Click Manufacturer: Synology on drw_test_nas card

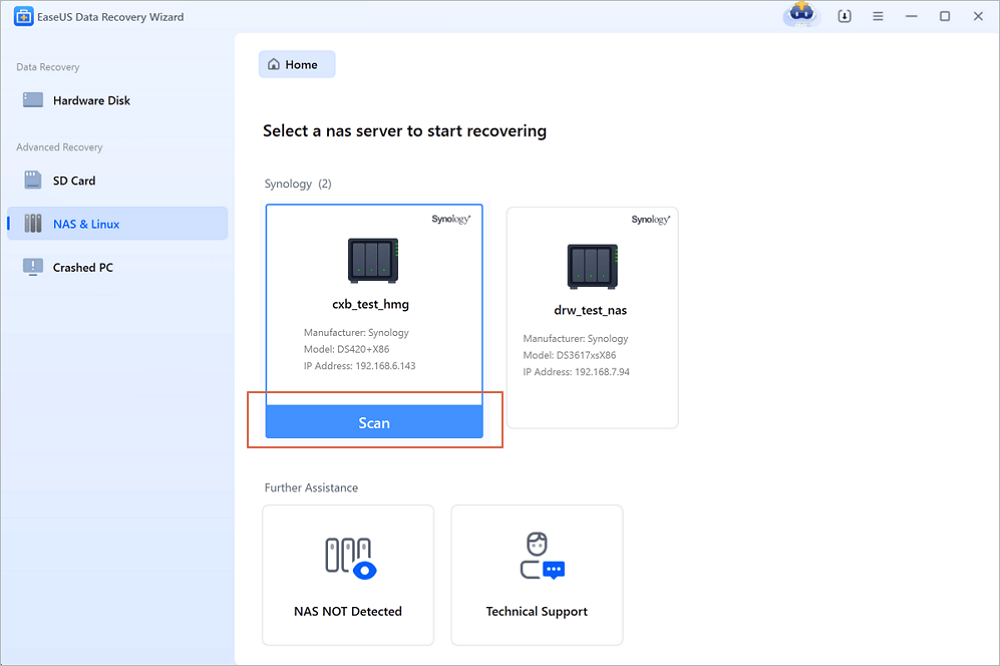576,339
